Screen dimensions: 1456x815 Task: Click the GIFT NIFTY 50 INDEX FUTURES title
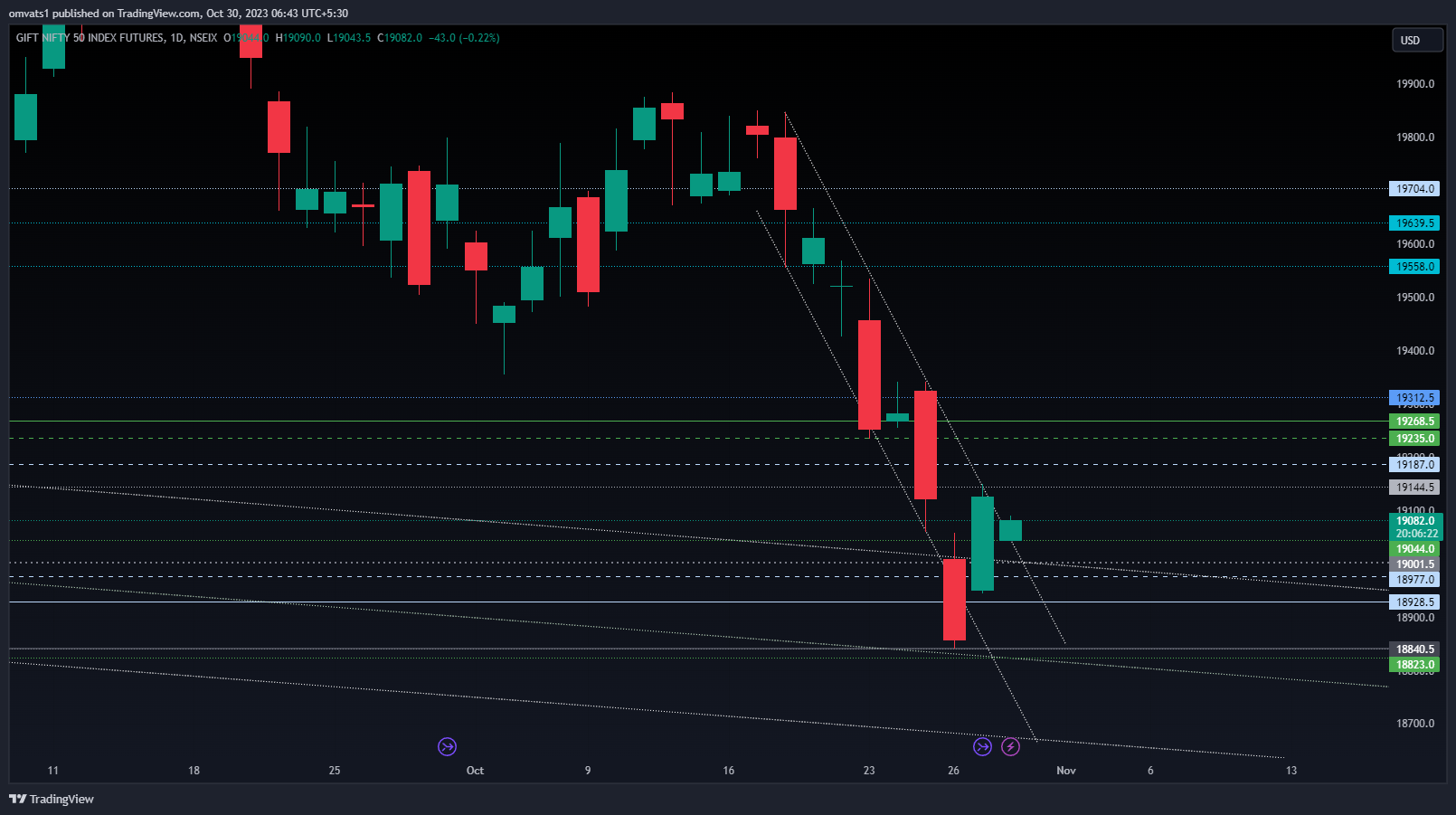pos(90,38)
